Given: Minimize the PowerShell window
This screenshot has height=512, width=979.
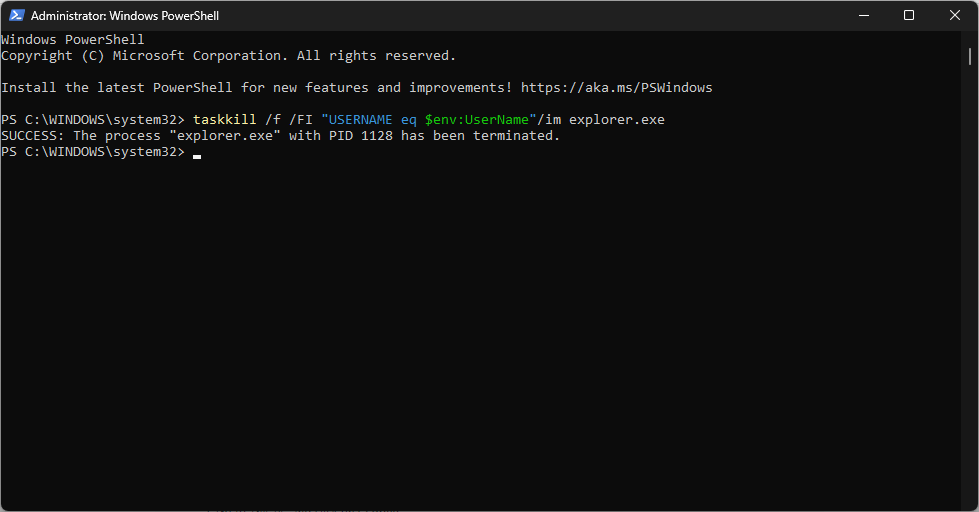Looking at the screenshot, I should (x=861, y=15).
